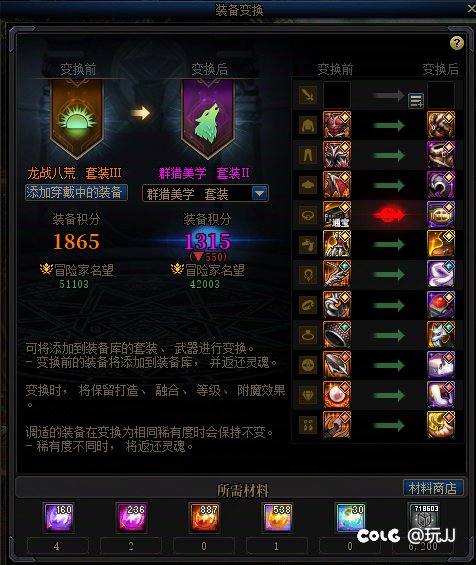476x565 pixels.
Task: Click the green wolf set banner
Action: 208,119
